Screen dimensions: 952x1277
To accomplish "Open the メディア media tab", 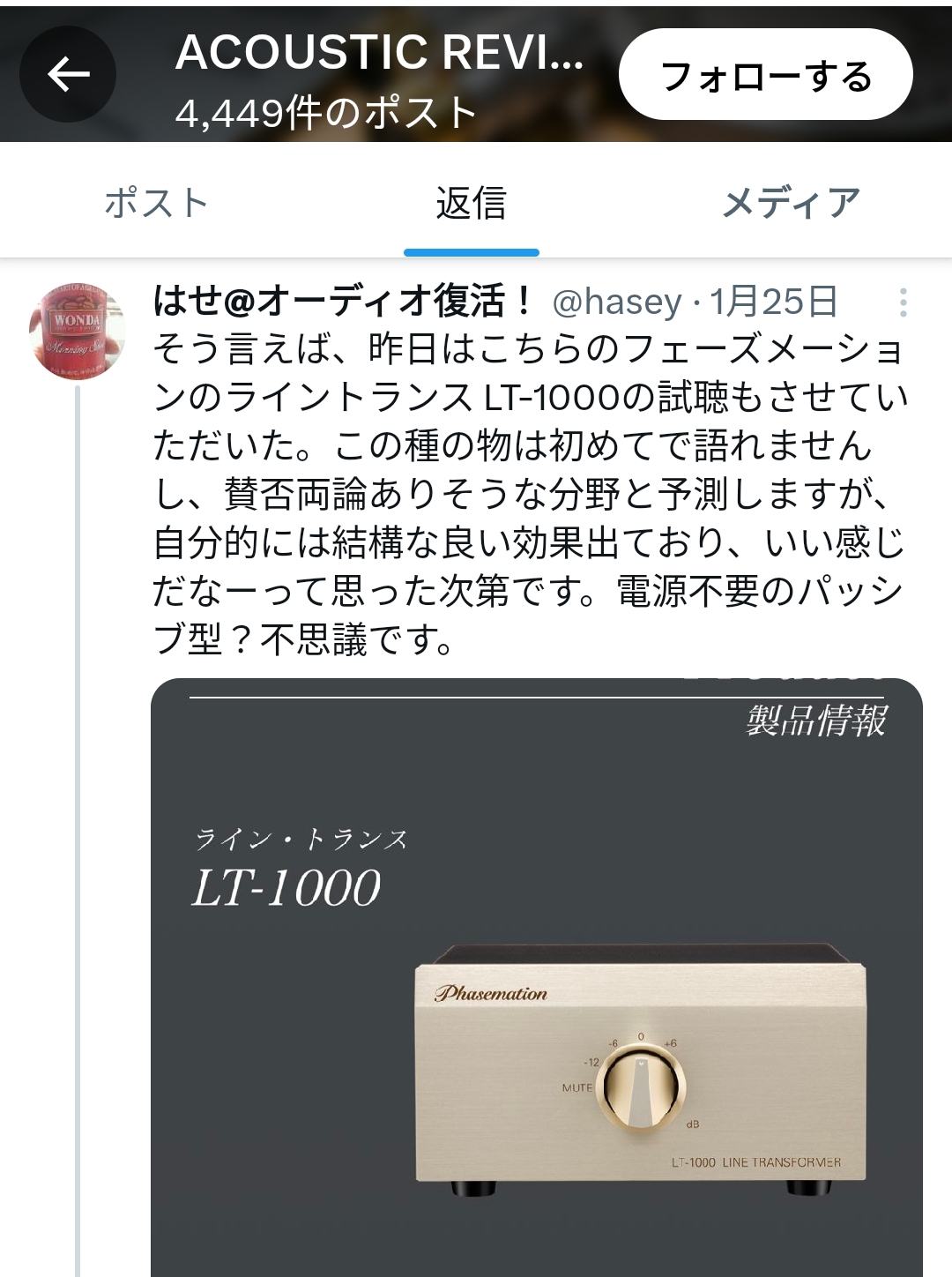I will (x=791, y=203).
